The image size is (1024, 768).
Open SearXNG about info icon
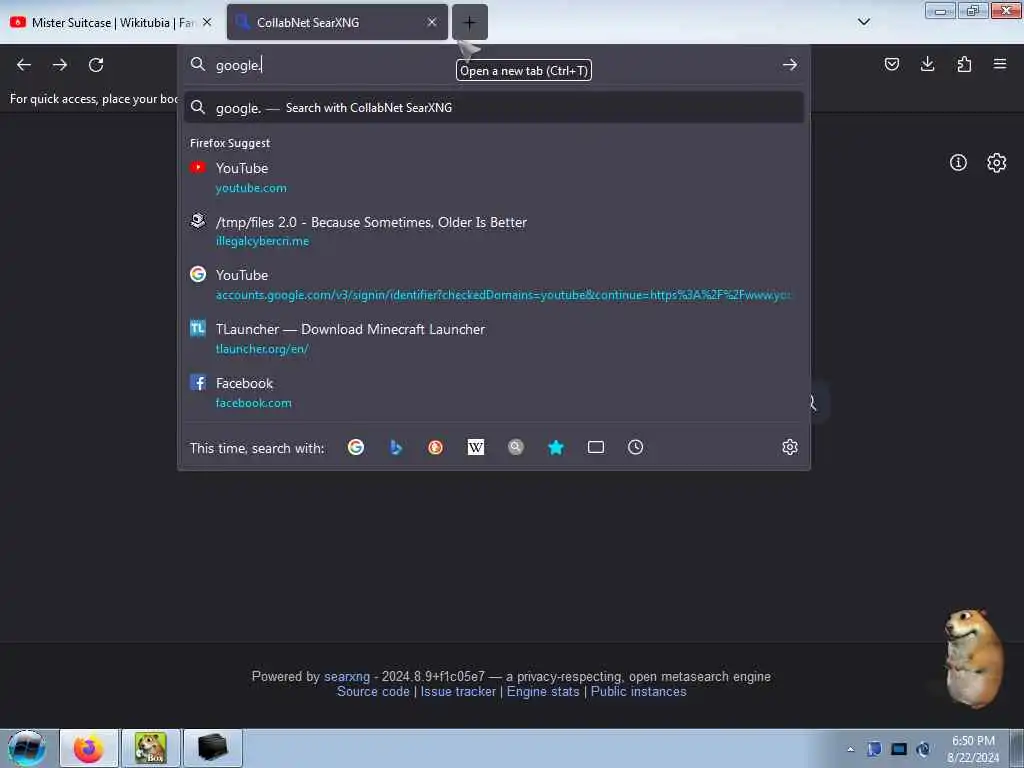point(958,163)
